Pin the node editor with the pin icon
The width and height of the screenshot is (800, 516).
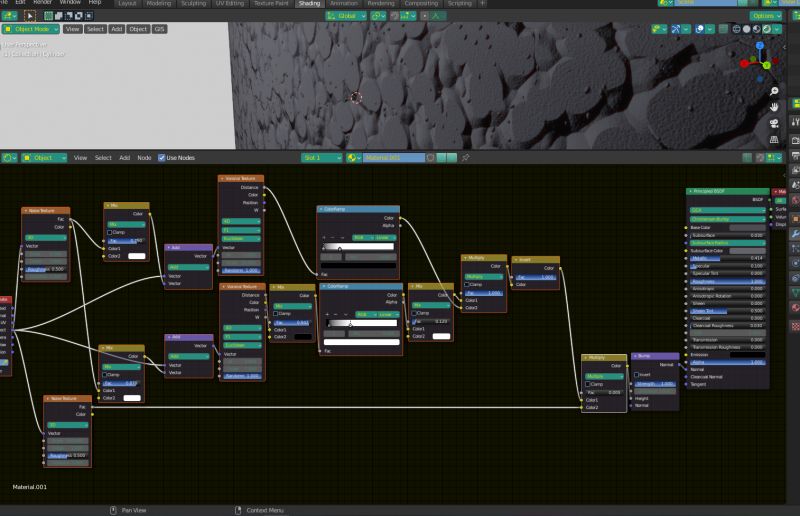point(465,158)
